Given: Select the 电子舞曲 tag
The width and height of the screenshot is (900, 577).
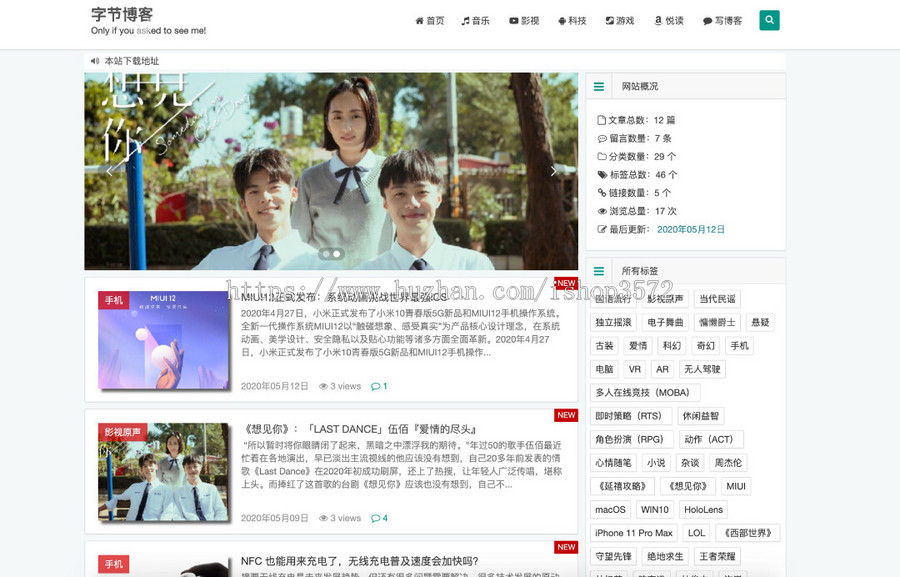Looking at the screenshot, I should tap(665, 323).
